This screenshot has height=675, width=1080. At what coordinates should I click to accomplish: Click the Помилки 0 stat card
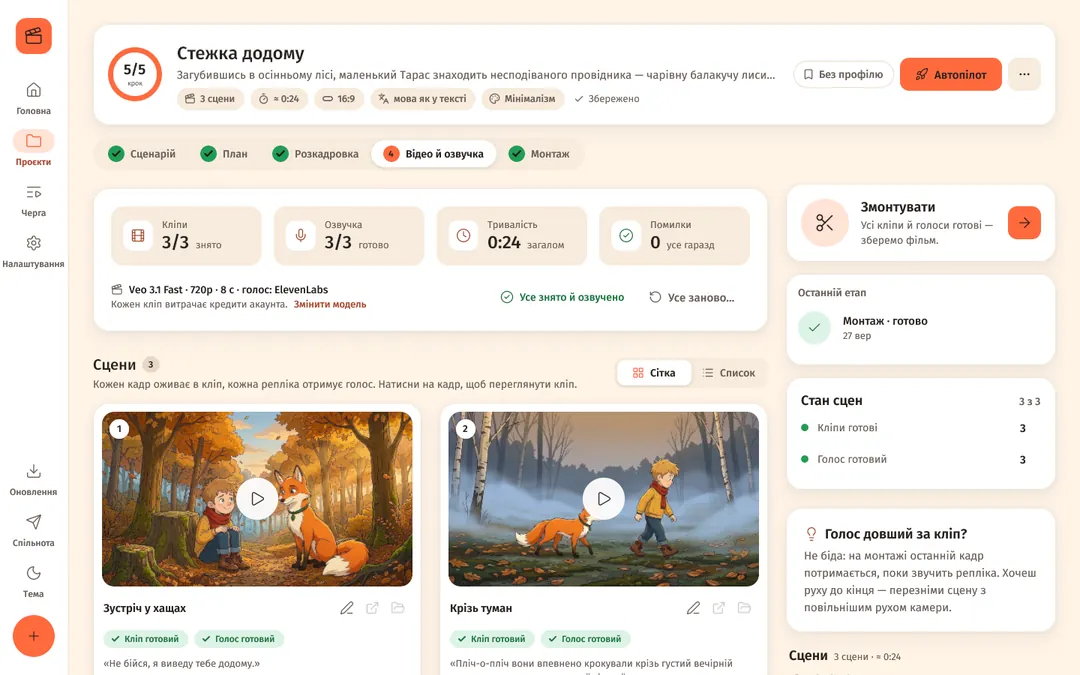click(674, 236)
